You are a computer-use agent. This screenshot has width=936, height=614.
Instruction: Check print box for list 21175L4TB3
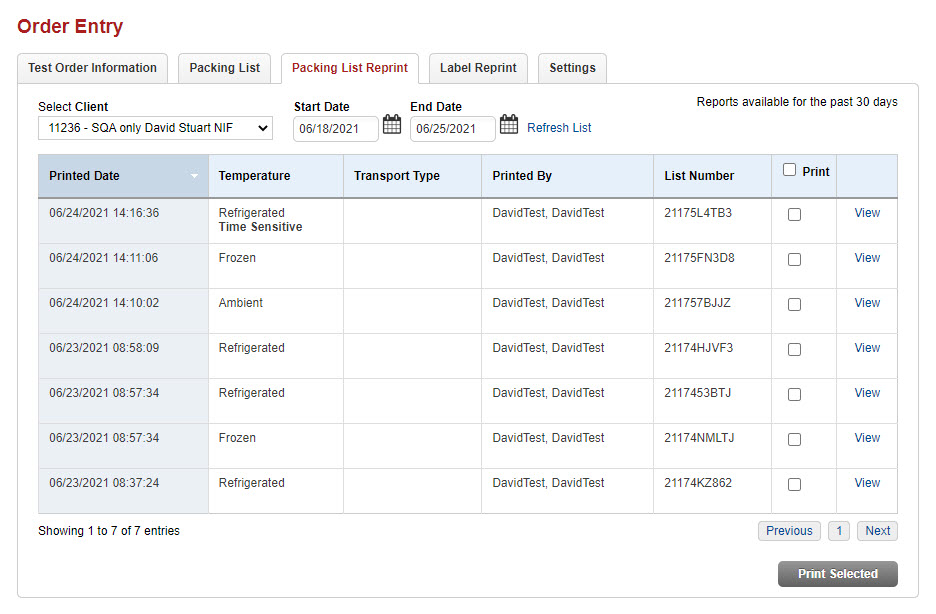tap(794, 214)
